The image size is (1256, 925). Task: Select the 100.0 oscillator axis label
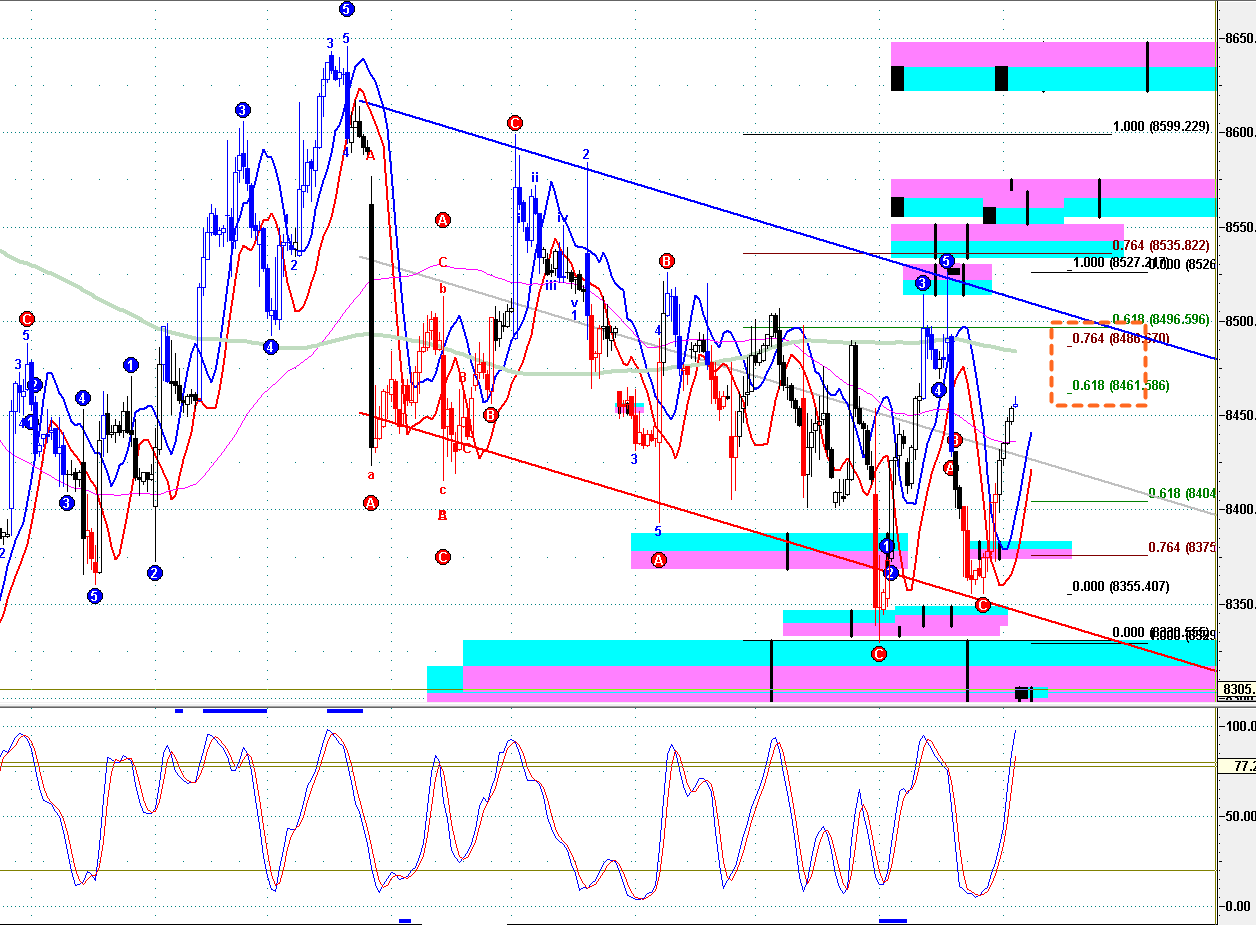(x=1239, y=726)
